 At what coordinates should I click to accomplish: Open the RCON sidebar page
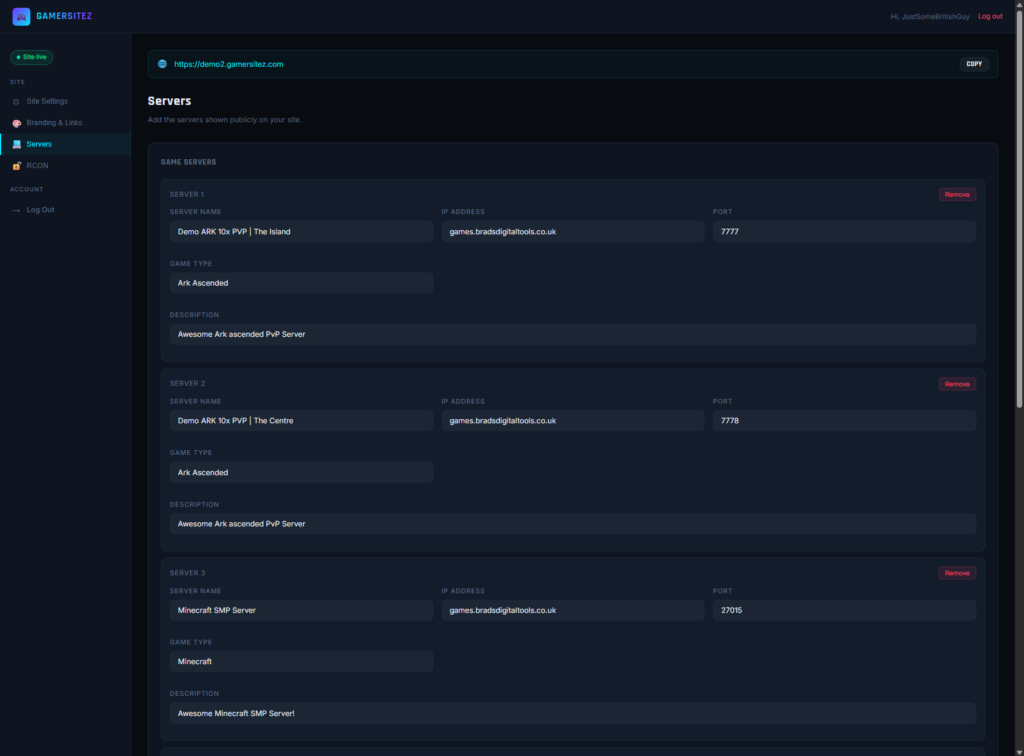click(x=37, y=166)
